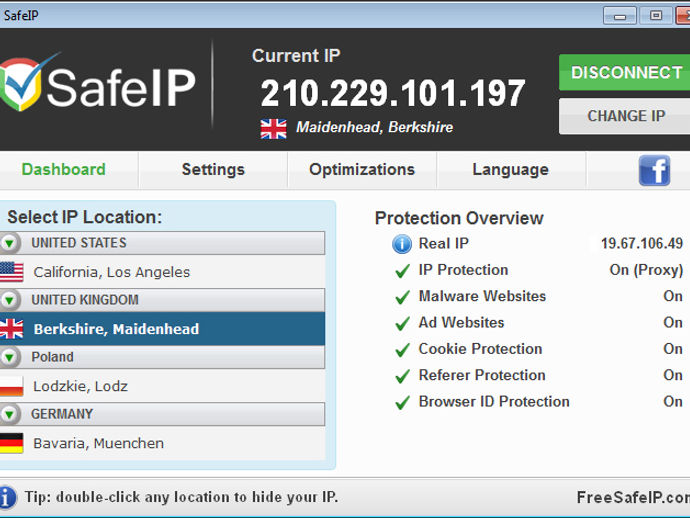Click the Polish flag next to Lodzkie, Lodz
690x518 pixels.
point(11,386)
